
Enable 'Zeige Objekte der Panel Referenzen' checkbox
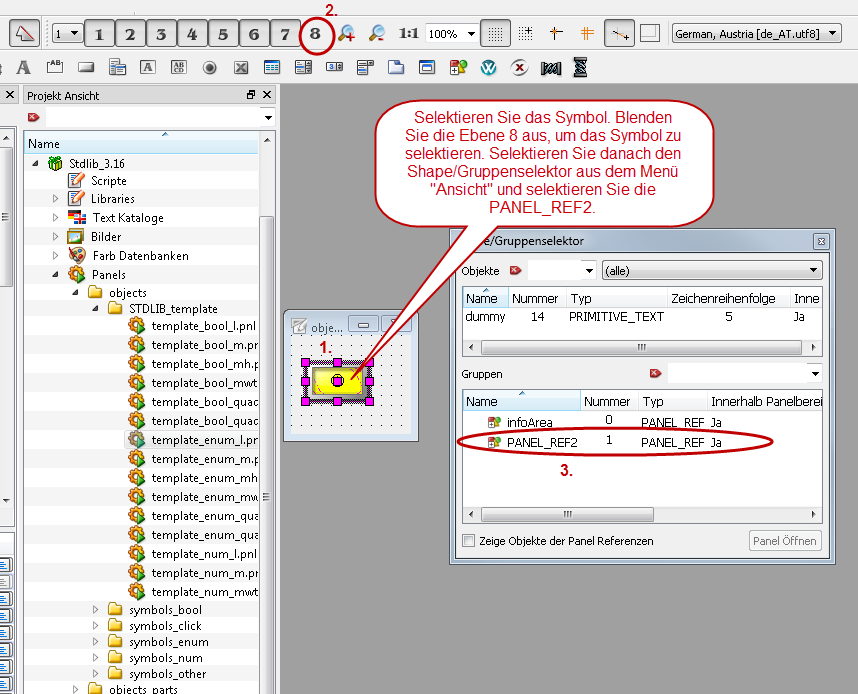(x=469, y=541)
